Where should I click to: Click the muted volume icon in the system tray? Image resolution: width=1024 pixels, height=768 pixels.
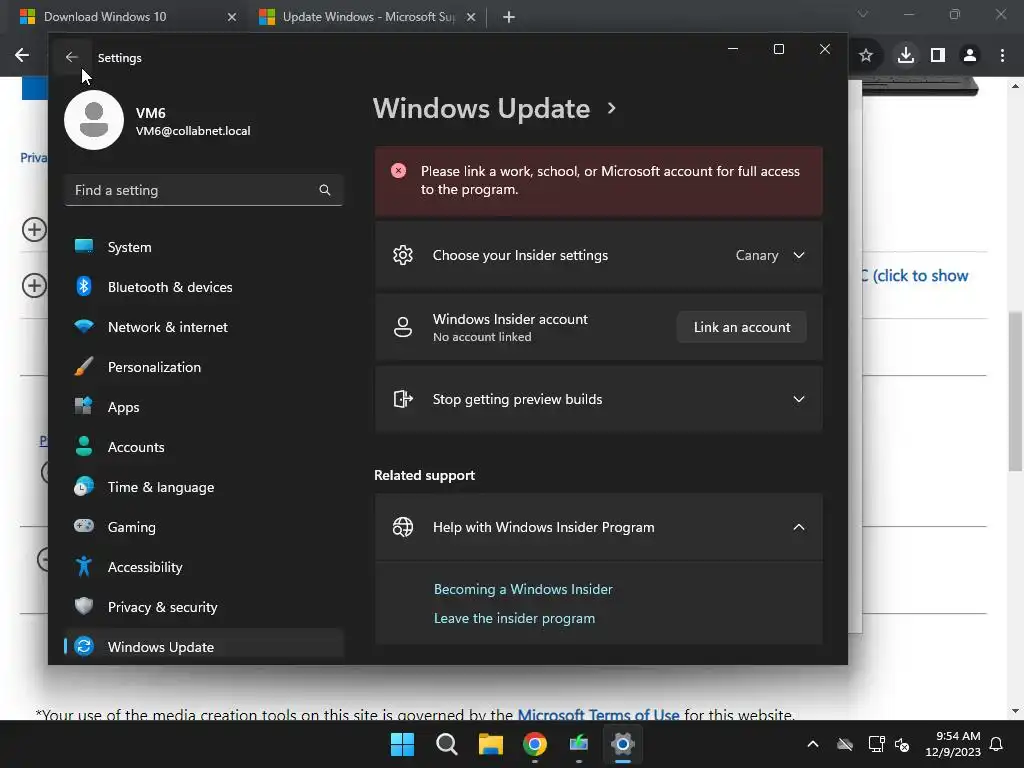coord(903,744)
